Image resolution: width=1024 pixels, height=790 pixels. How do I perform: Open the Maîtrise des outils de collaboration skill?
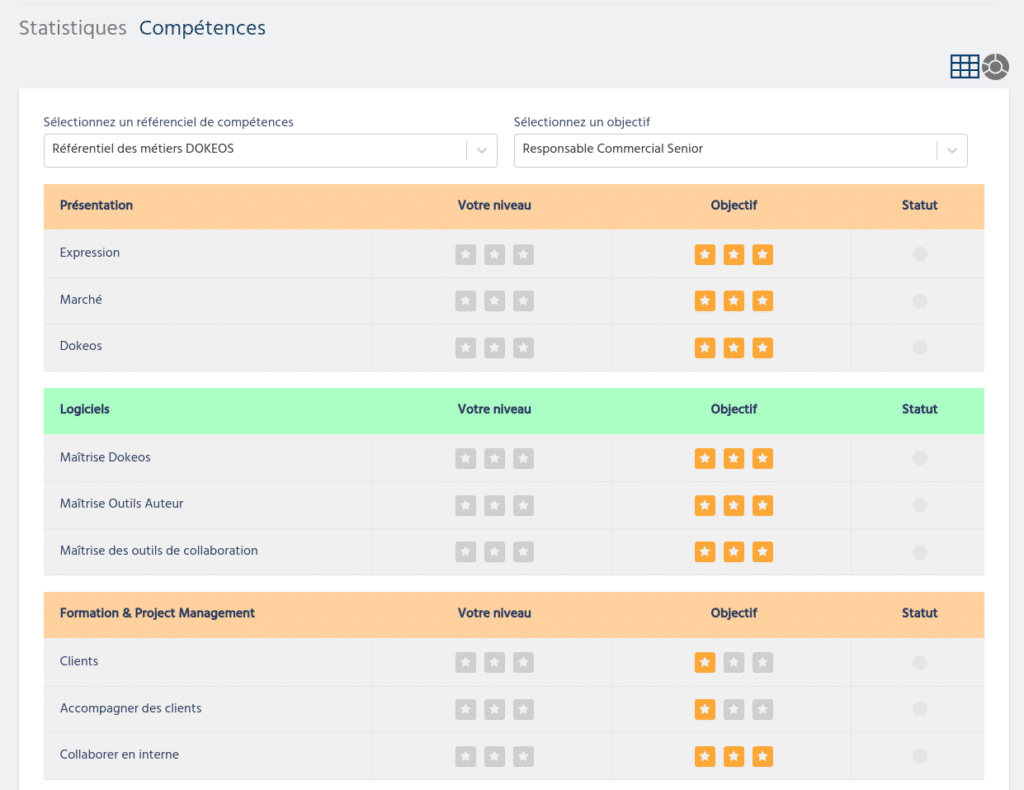click(159, 550)
